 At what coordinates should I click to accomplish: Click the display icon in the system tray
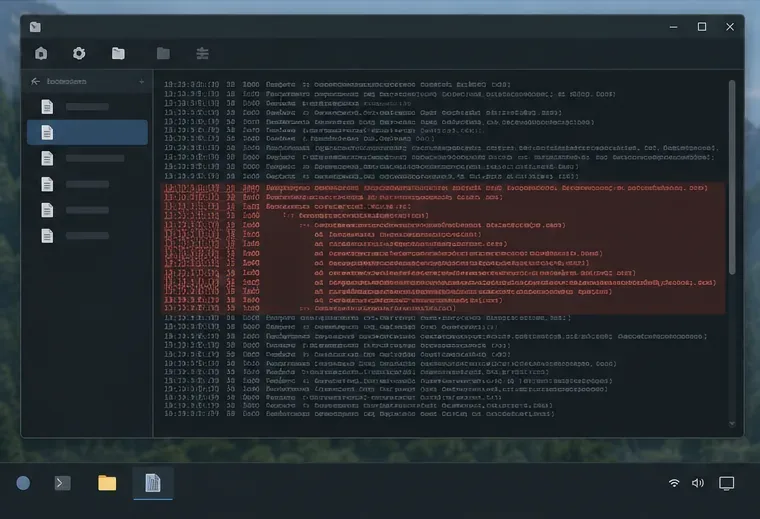point(727,483)
